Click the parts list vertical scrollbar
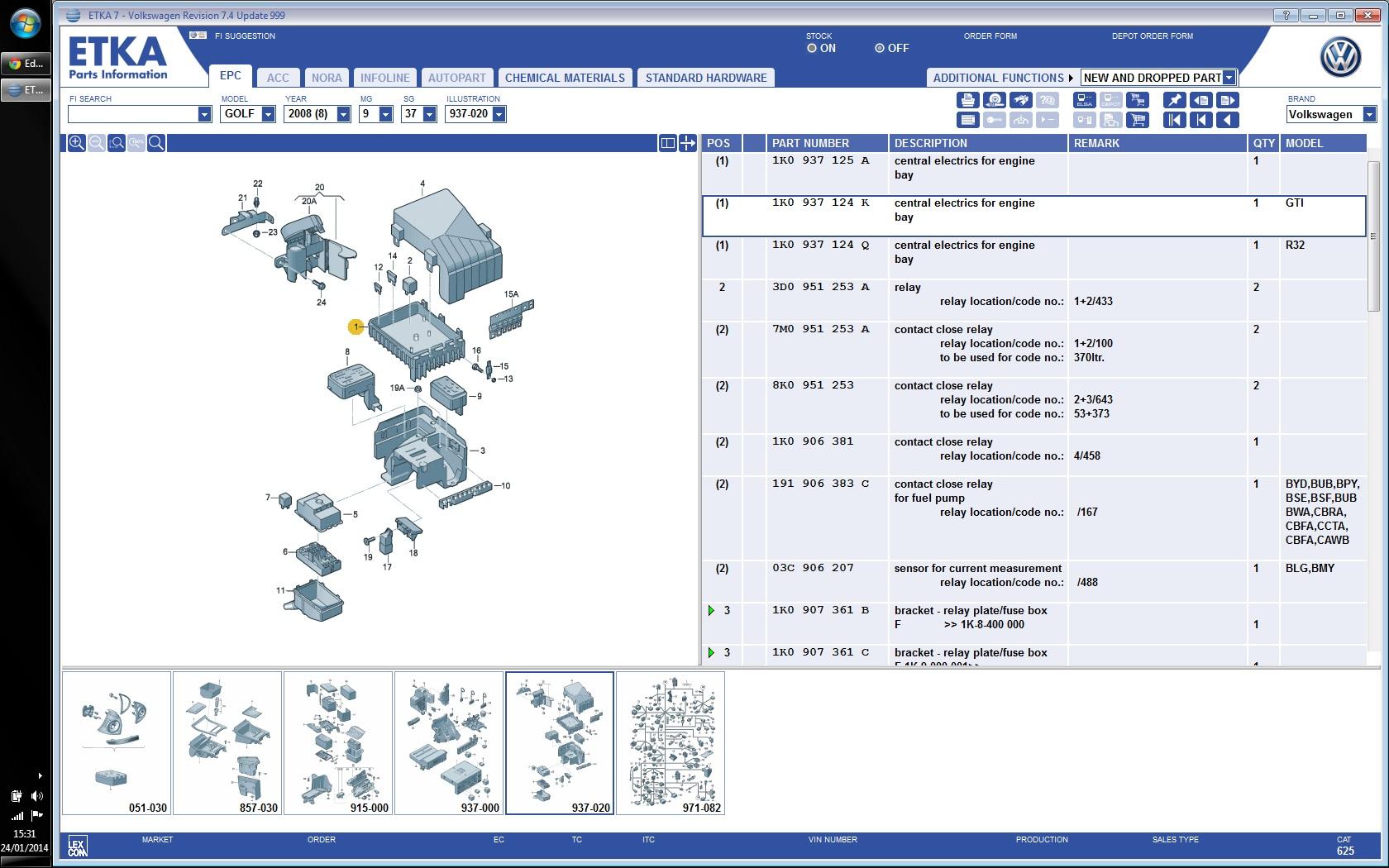 click(1374, 236)
